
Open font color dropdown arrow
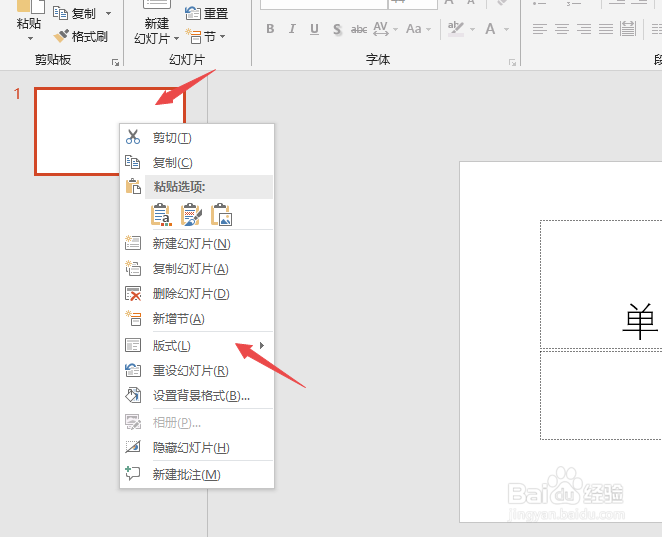coord(506,29)
